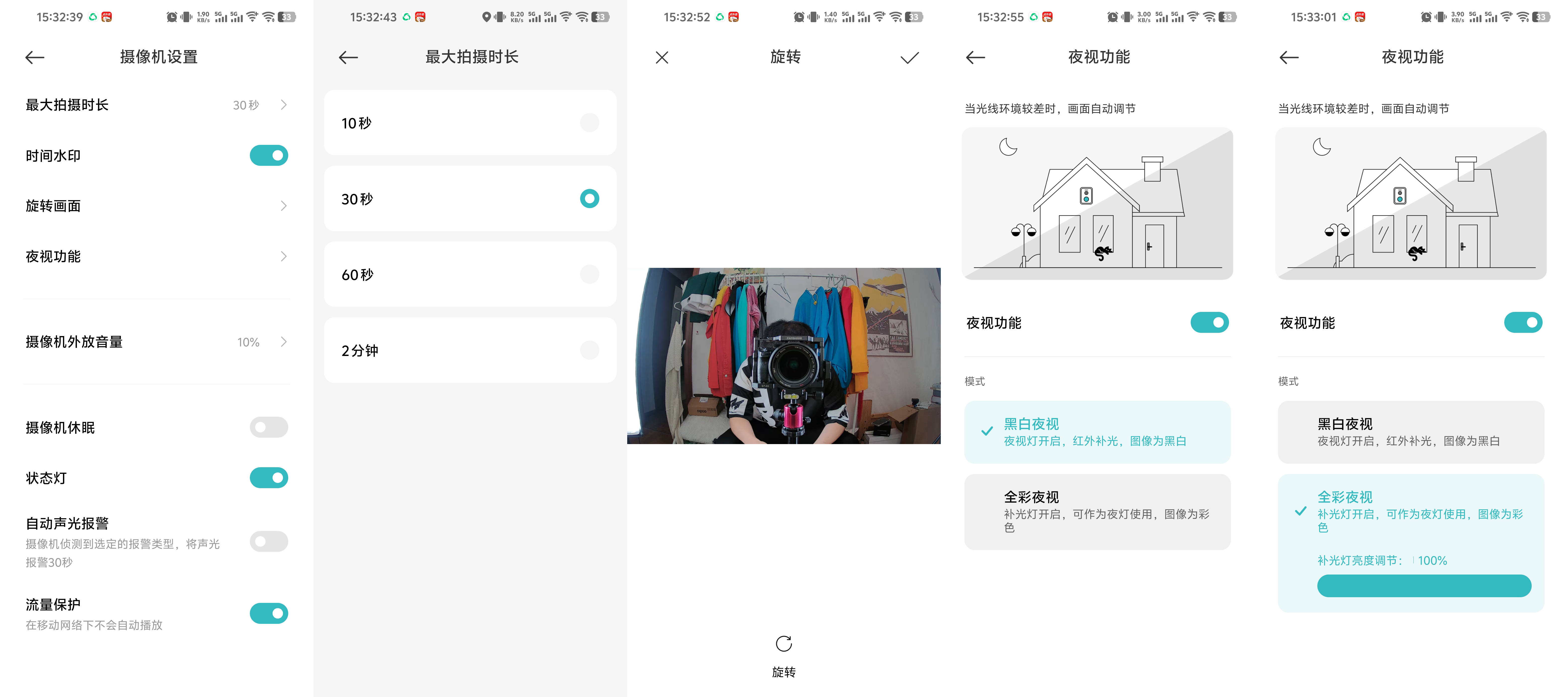Go back from 夜视功能 screen showing 全彩夜视 selected

(1288, 57)
